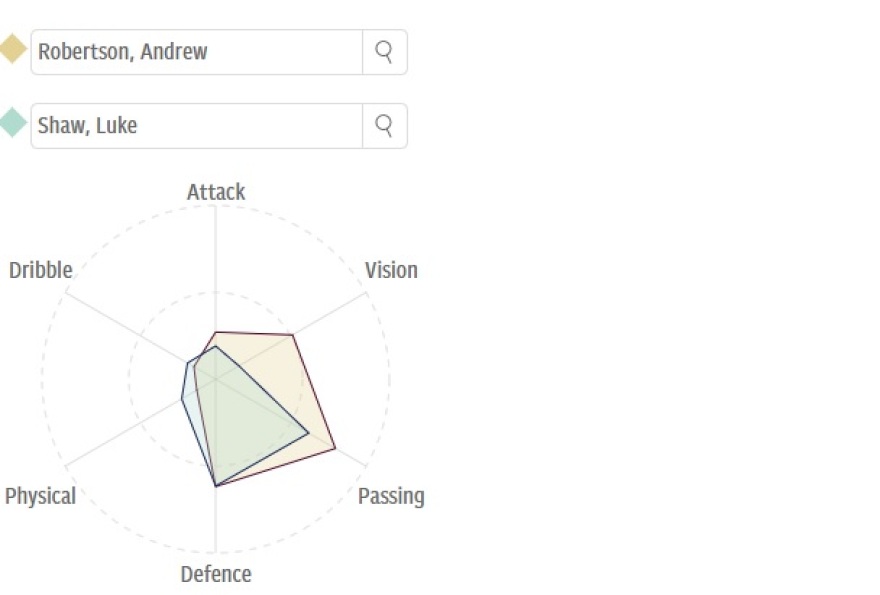Click the magnifier icon beside Robertson, Andrew
880x595 pixels.
(384, 52)
